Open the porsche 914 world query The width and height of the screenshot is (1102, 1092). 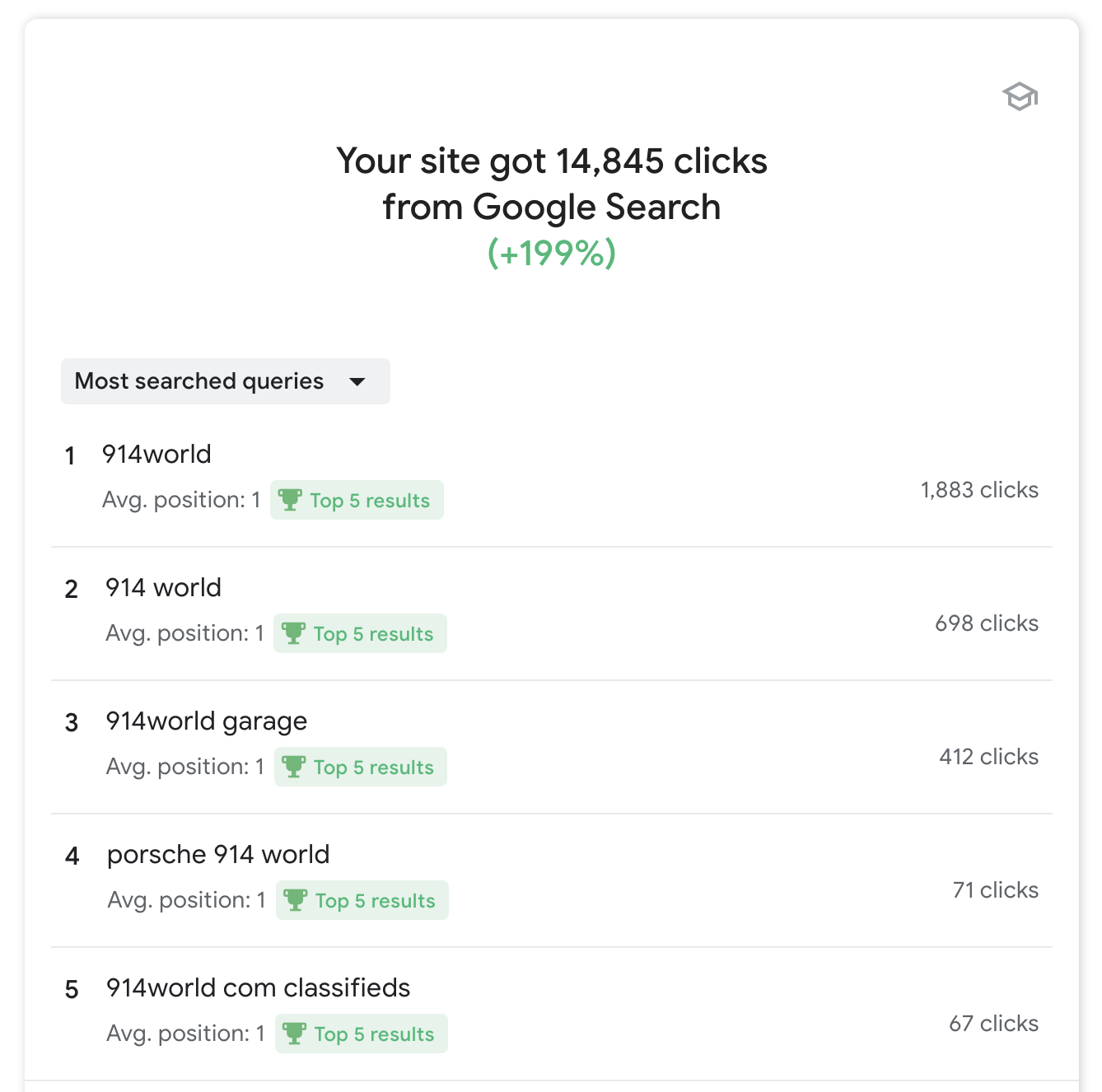[x=218, y=855]
